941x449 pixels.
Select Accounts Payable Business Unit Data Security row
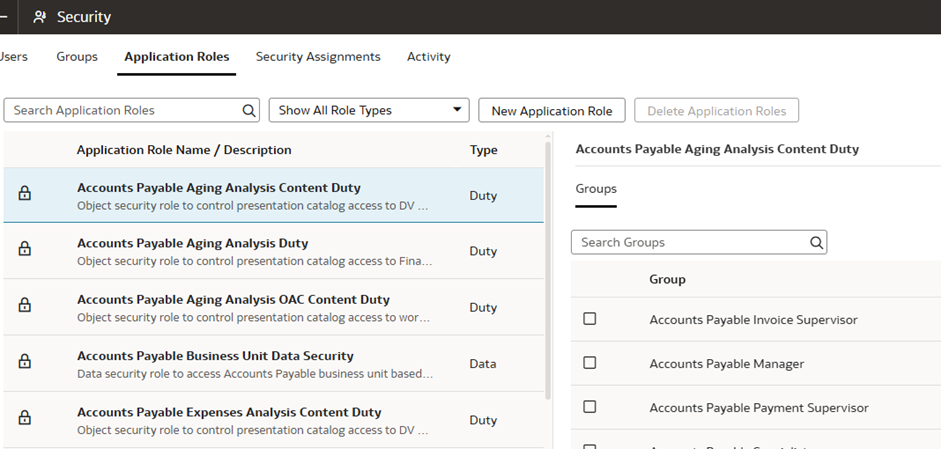[x=255, y=363]
